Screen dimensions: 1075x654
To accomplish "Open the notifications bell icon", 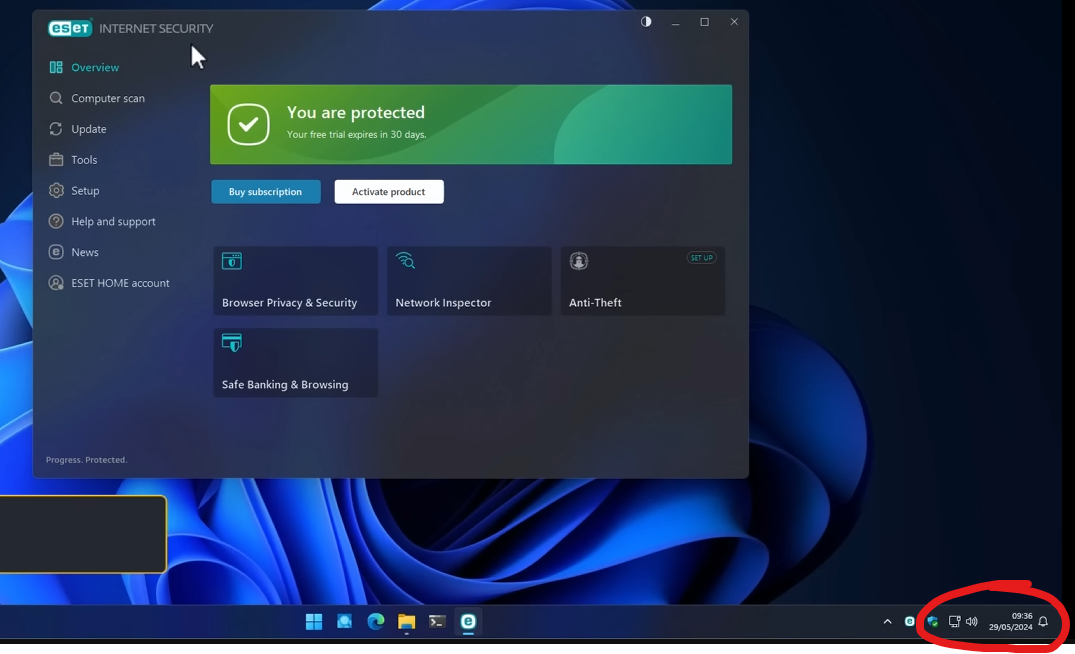I will point(1043,622).
